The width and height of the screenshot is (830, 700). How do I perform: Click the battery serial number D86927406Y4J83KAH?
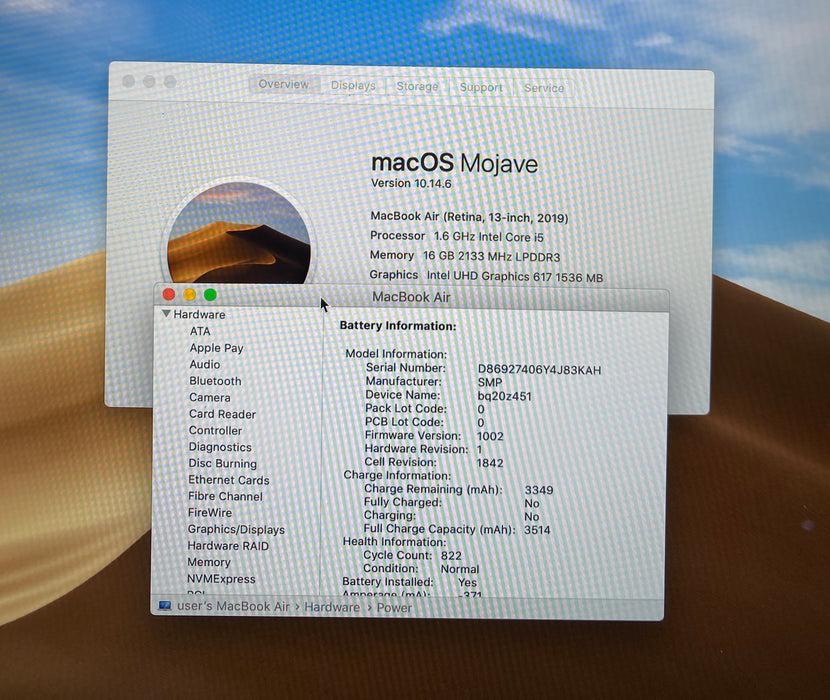click(539, 370)
